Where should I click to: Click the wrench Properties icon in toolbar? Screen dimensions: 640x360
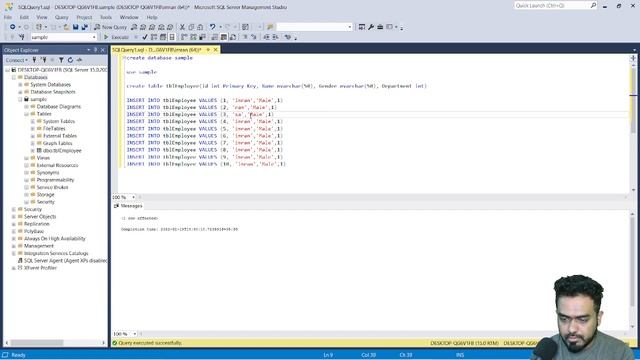pos(371,27)
